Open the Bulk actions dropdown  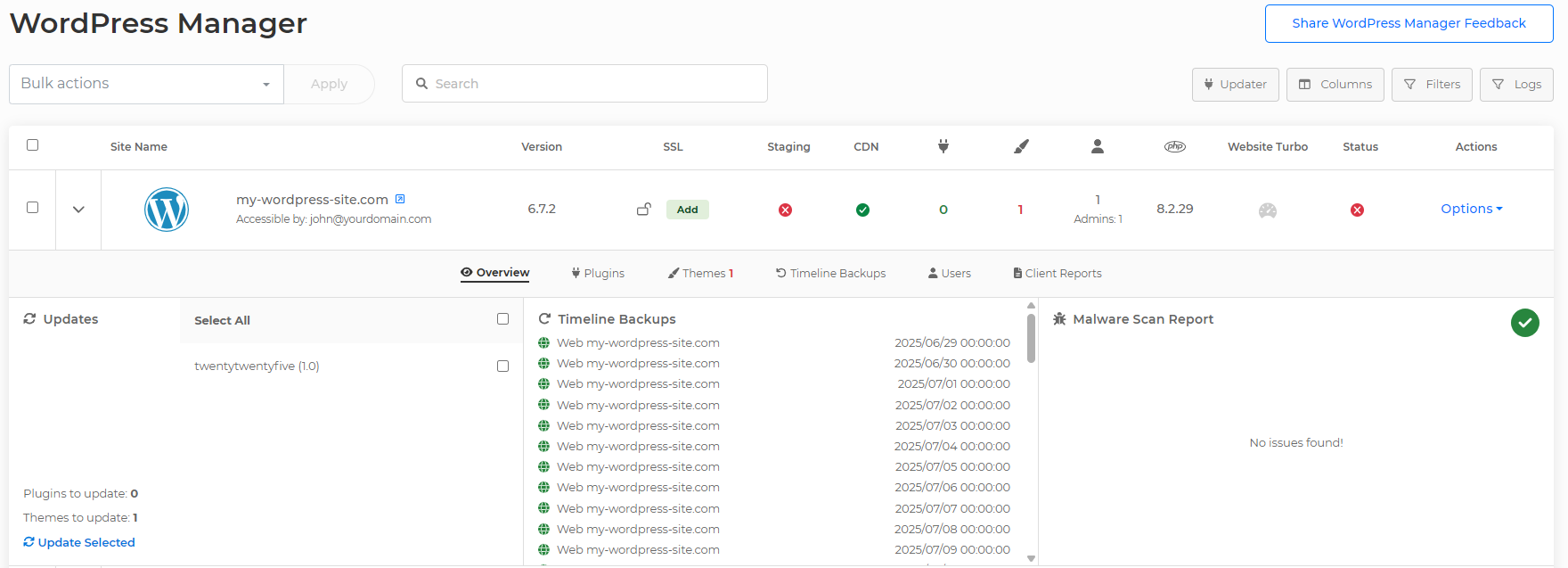tap(146, 84)
